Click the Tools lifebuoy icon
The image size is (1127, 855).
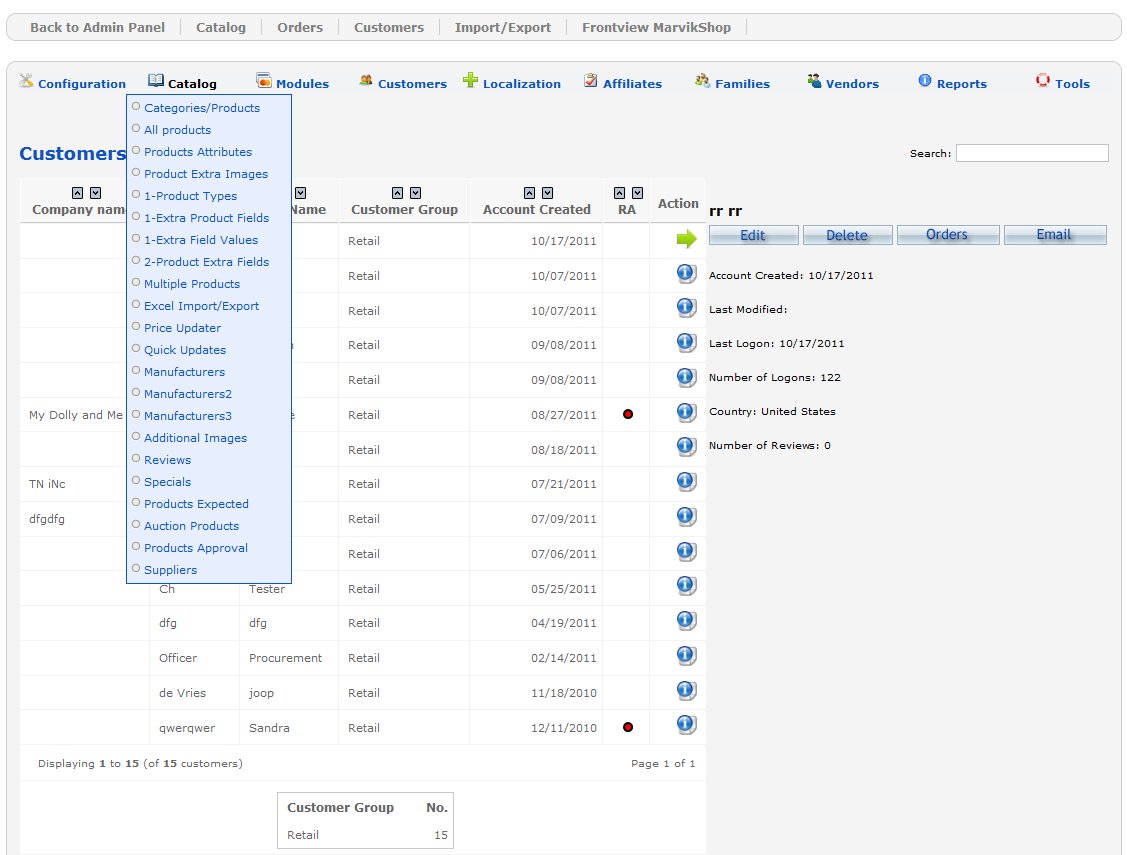(x=1043, y=80)
